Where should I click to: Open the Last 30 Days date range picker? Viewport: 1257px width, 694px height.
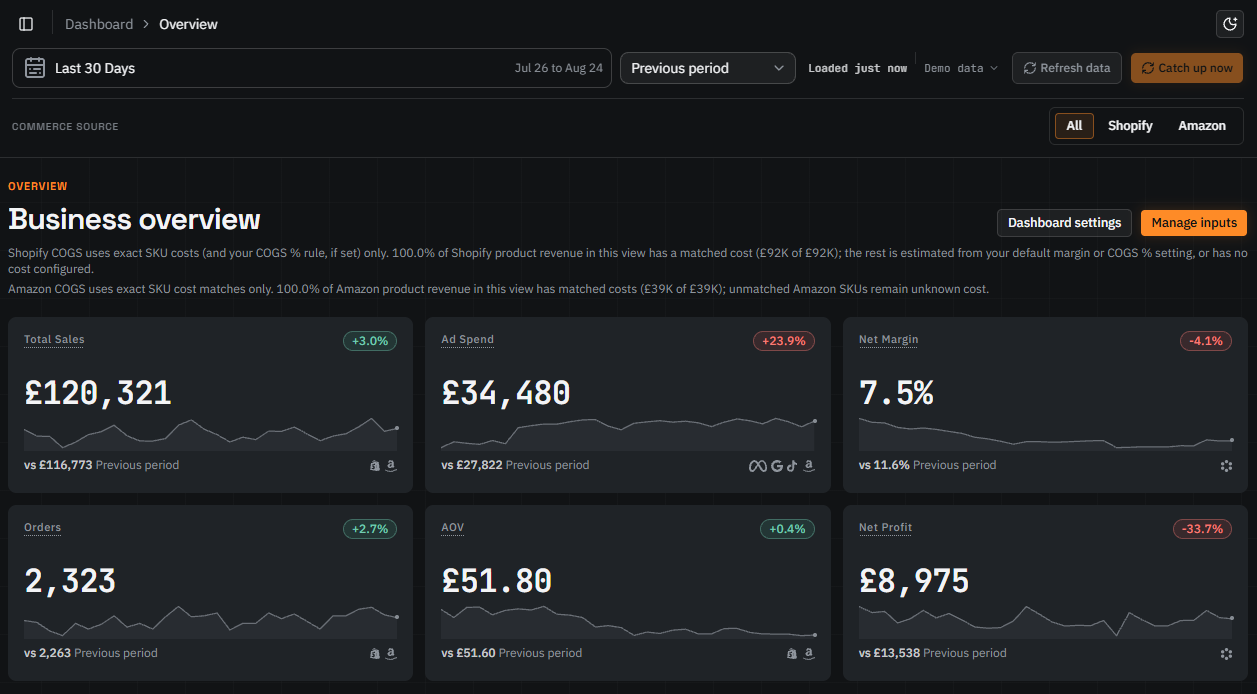312,68
